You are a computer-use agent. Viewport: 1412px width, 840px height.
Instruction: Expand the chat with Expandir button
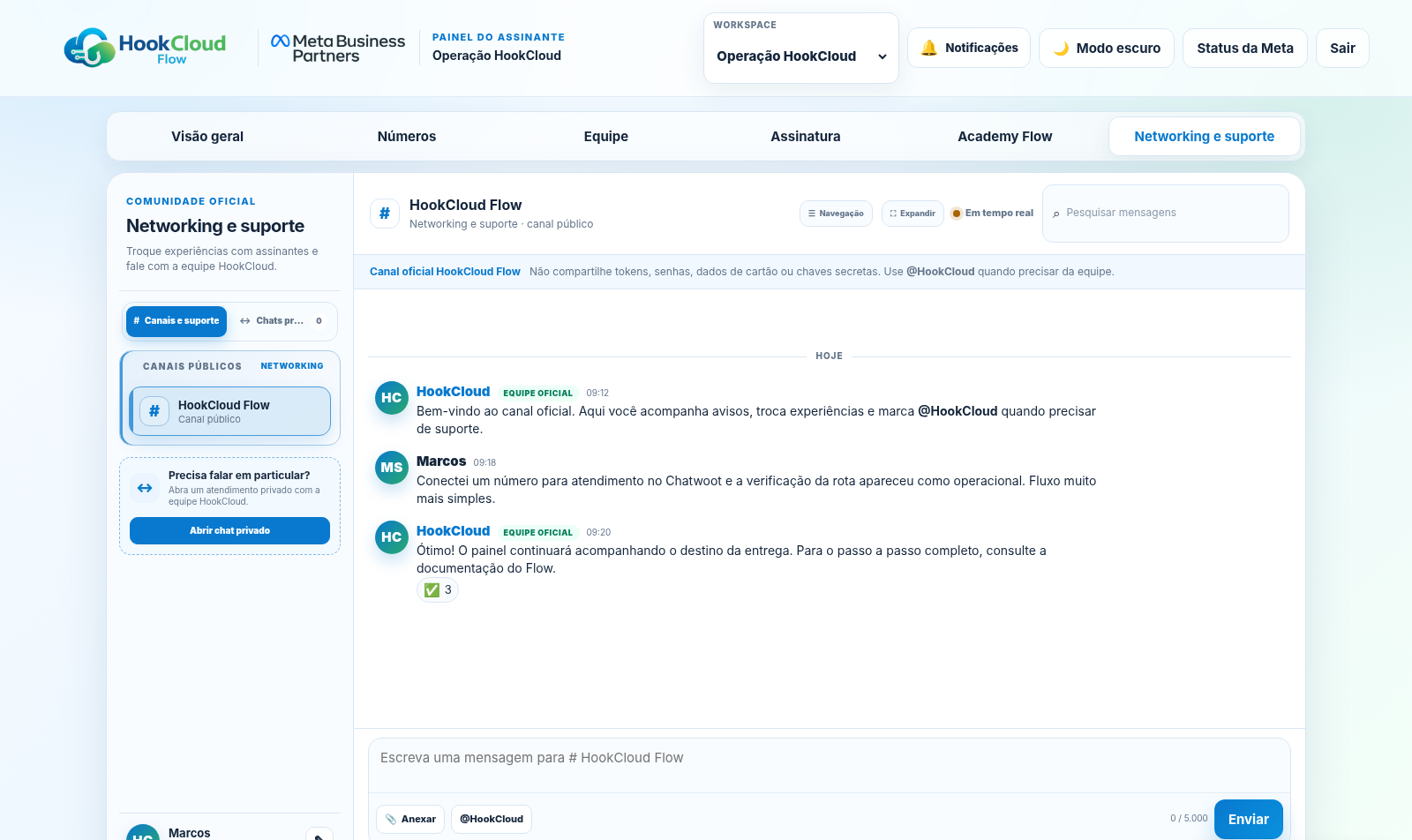pos(913,214)
